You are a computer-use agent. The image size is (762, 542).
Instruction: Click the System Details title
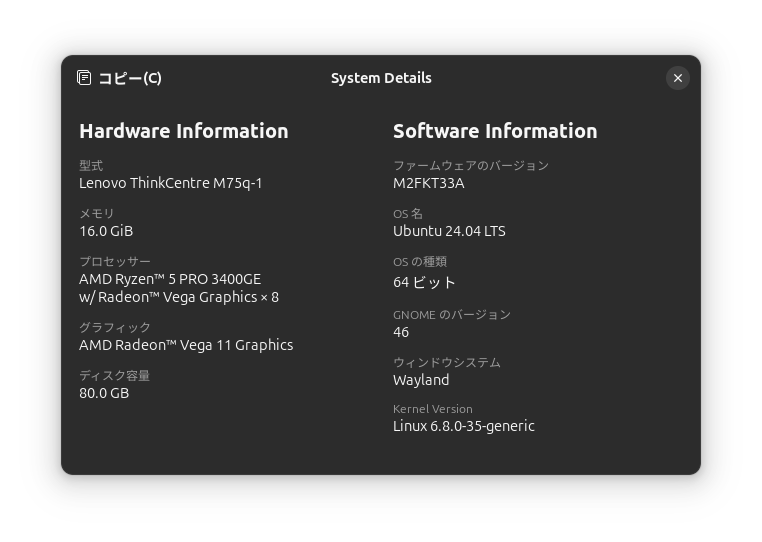click(x=381, y=78)
